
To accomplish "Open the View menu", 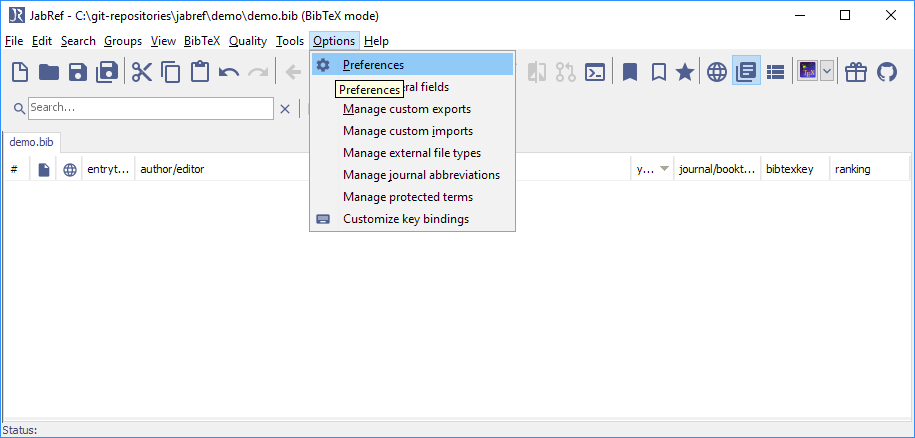I will [x=163, y=41].
